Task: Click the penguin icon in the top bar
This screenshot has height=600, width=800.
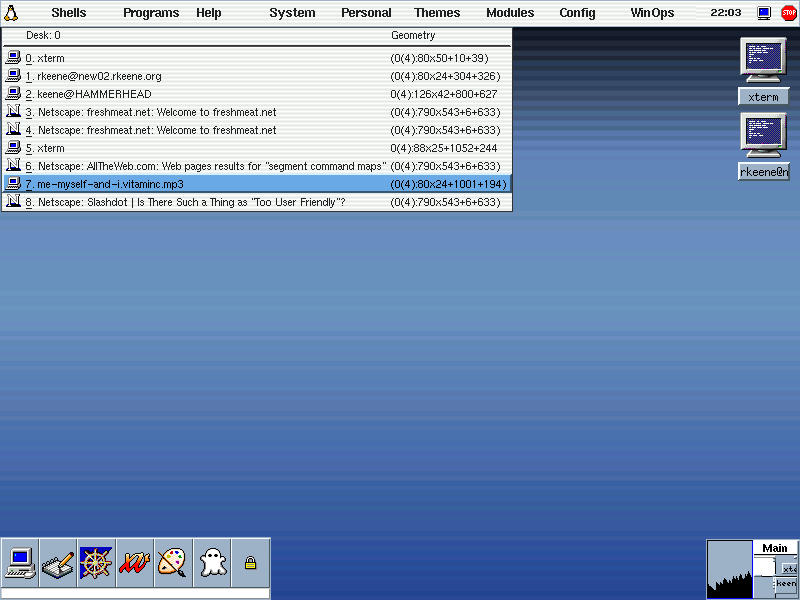Action: point(11,13)
